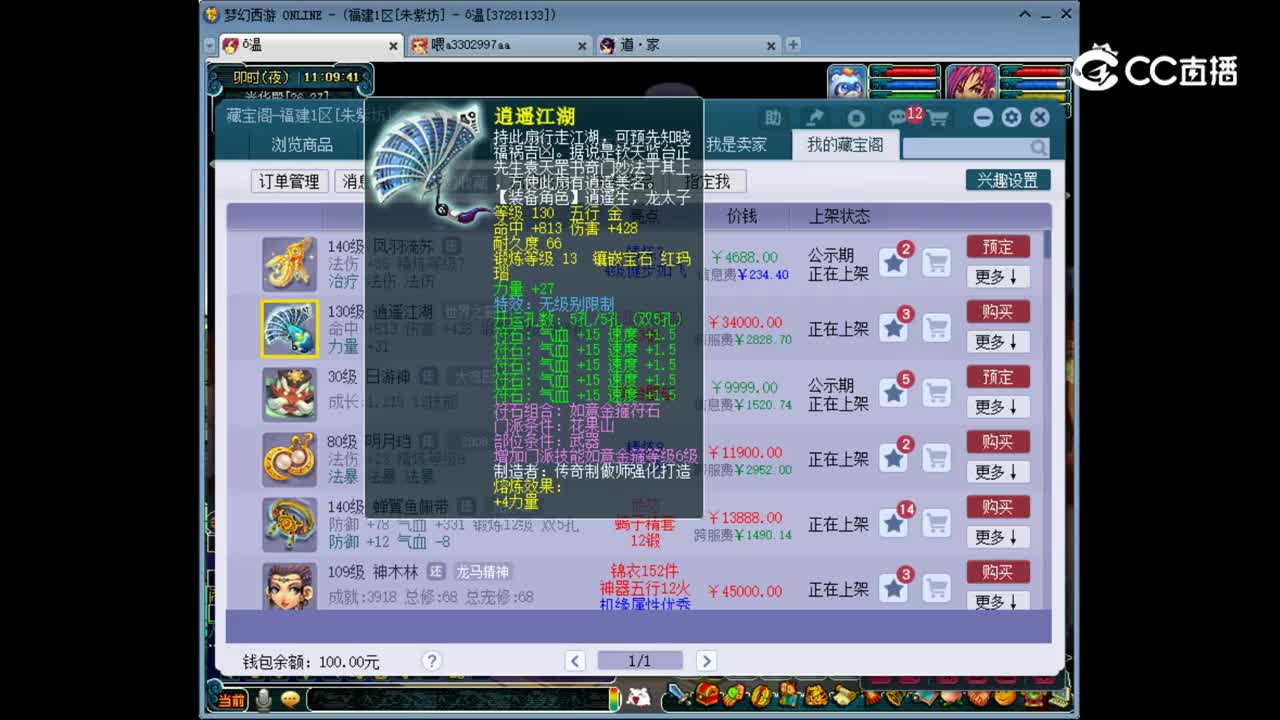This screenshot has height=720, width=1280.
Task: Click the golden ring icon in the bottom toolbar
Action: point(761,694)
